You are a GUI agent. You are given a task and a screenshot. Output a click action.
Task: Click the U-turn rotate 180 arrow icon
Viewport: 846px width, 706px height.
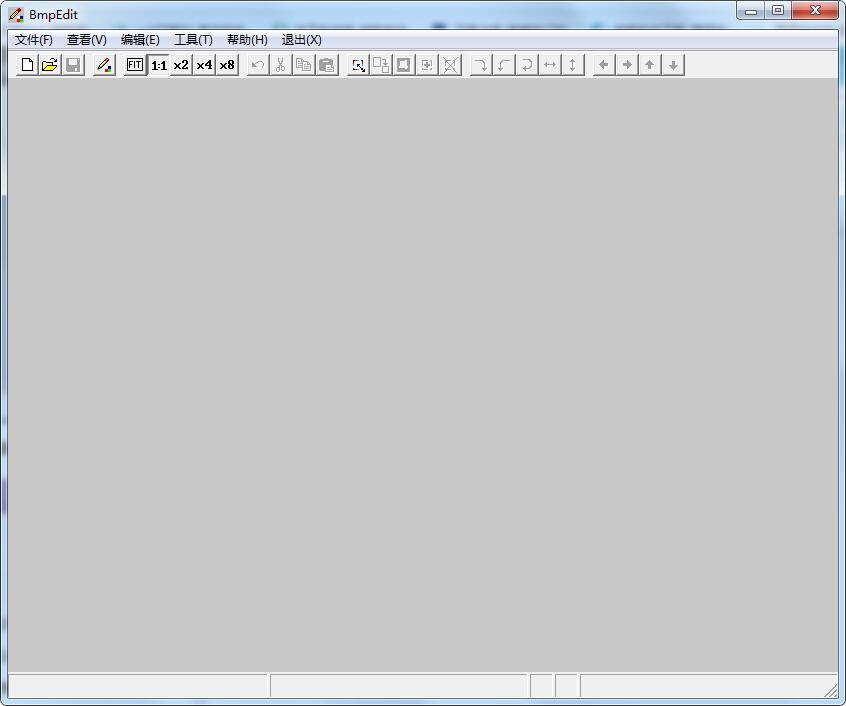click(527, 65)
